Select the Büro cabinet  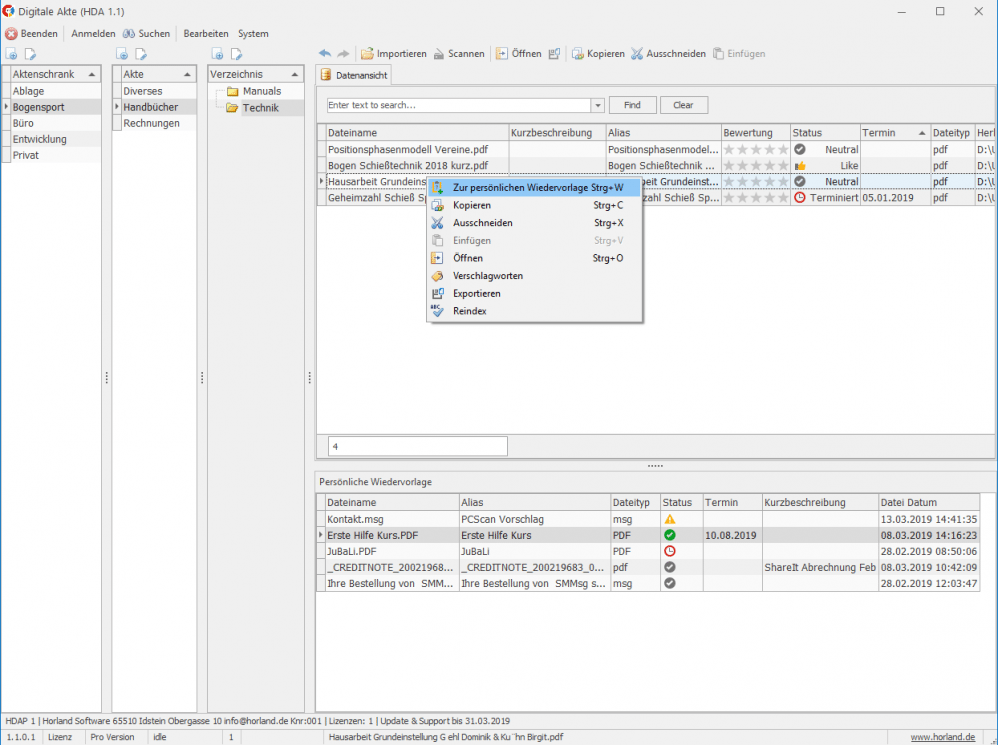55,123
